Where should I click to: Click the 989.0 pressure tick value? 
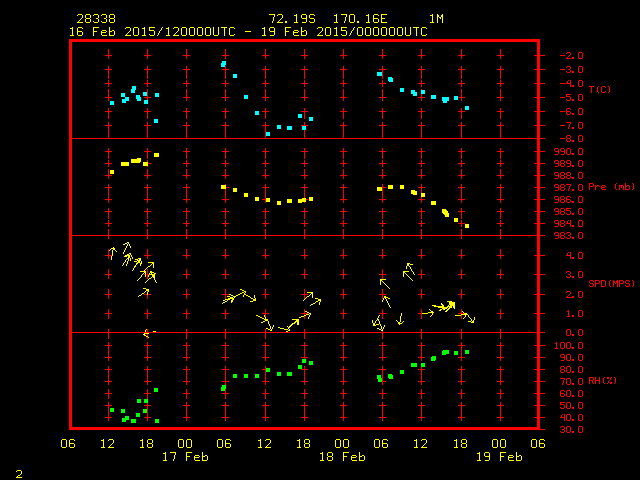[569, 164]
